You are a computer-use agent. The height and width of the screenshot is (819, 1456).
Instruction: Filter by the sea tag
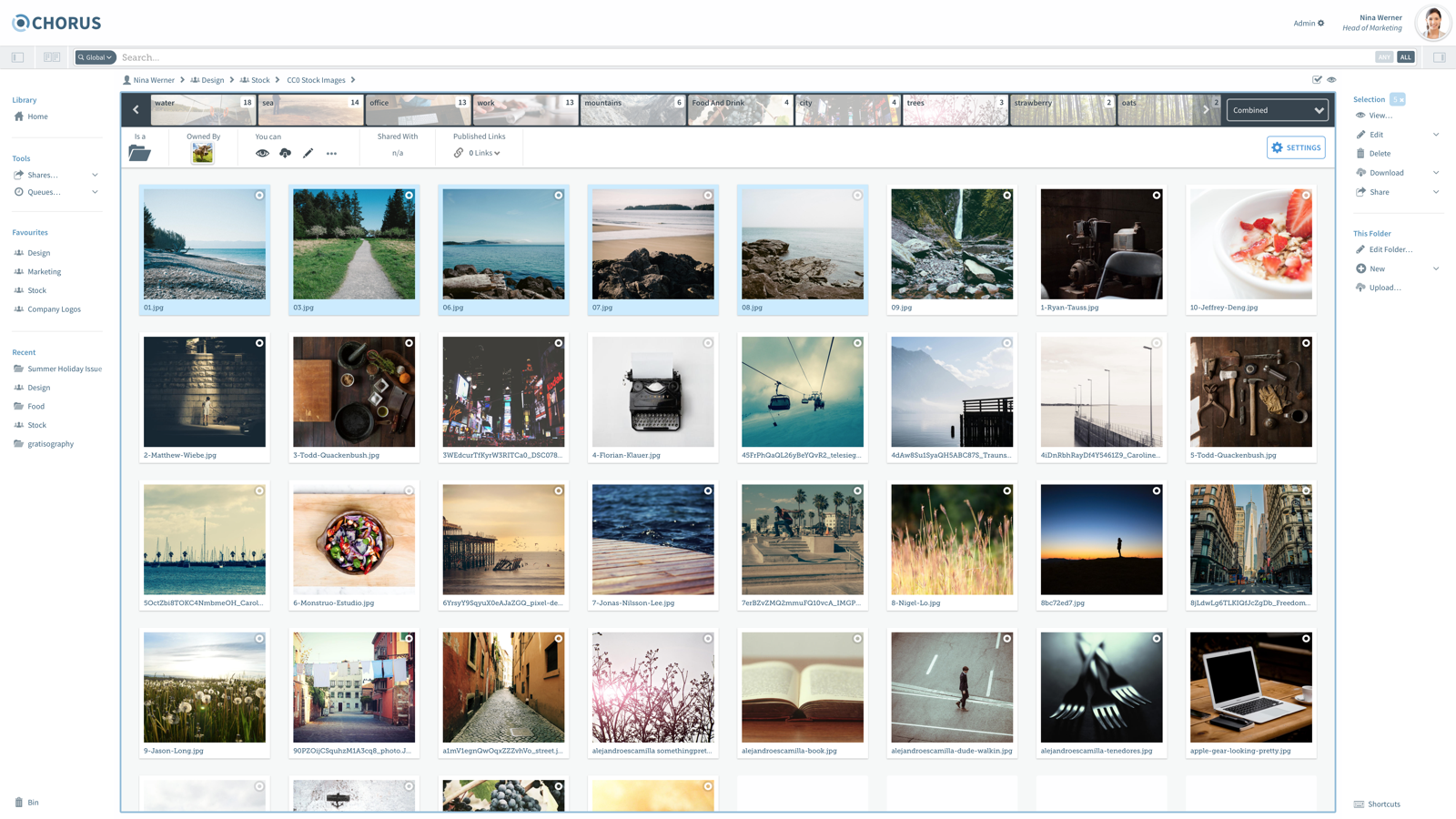(x=310, y=110)
